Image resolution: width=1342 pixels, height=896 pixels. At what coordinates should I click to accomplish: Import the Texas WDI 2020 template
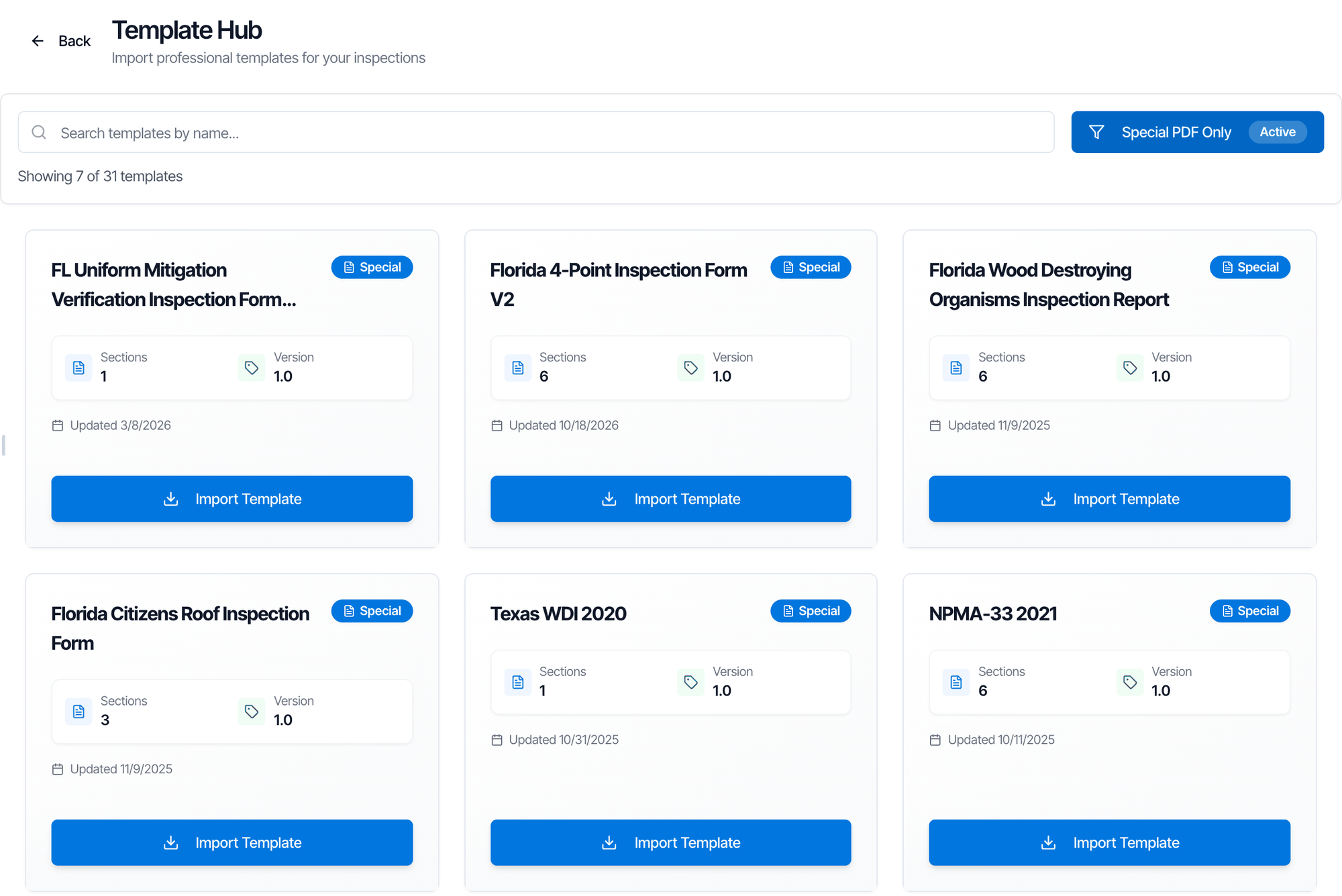tap(670, 842)
